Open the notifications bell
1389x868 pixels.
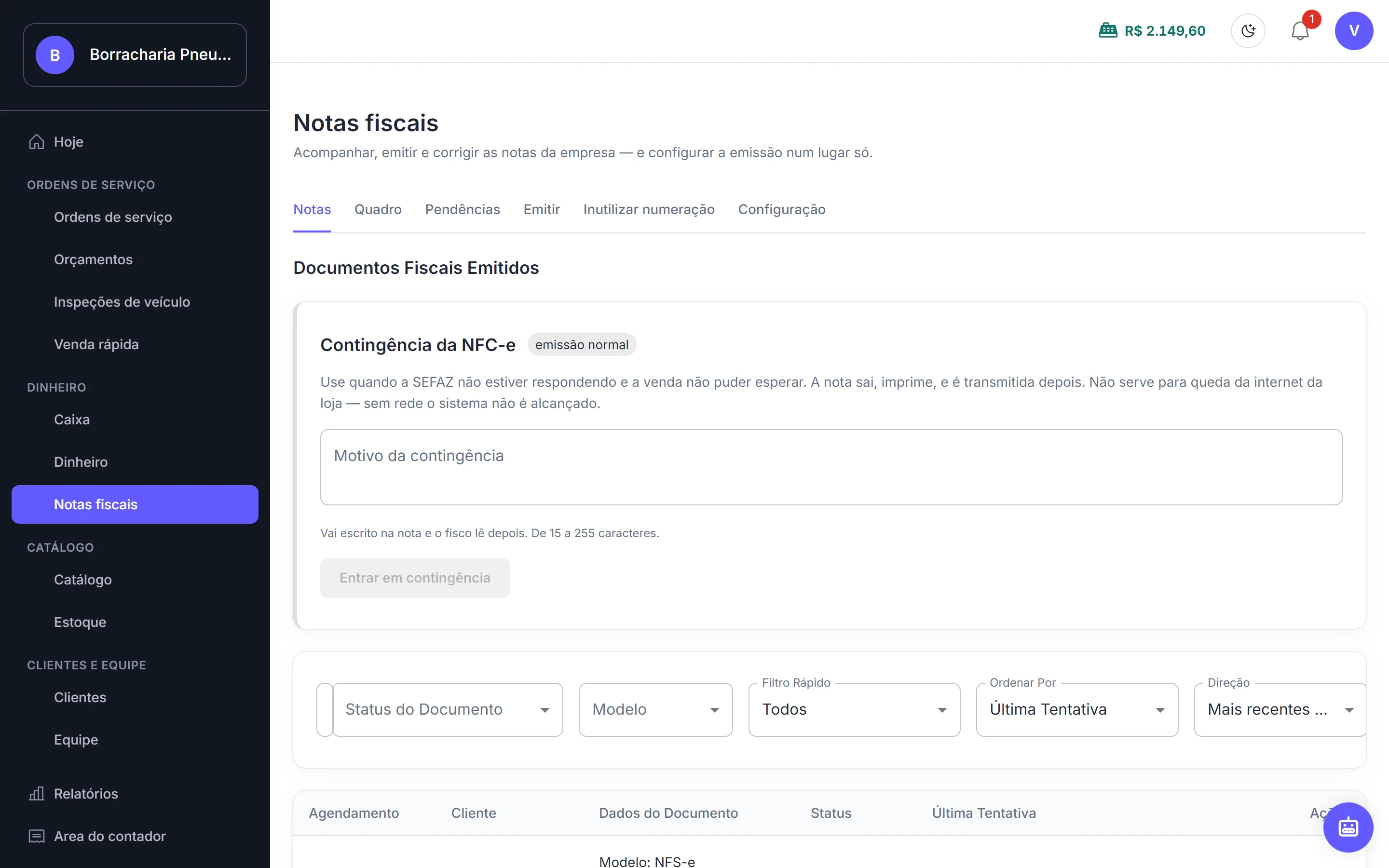tap(1300, 31)
